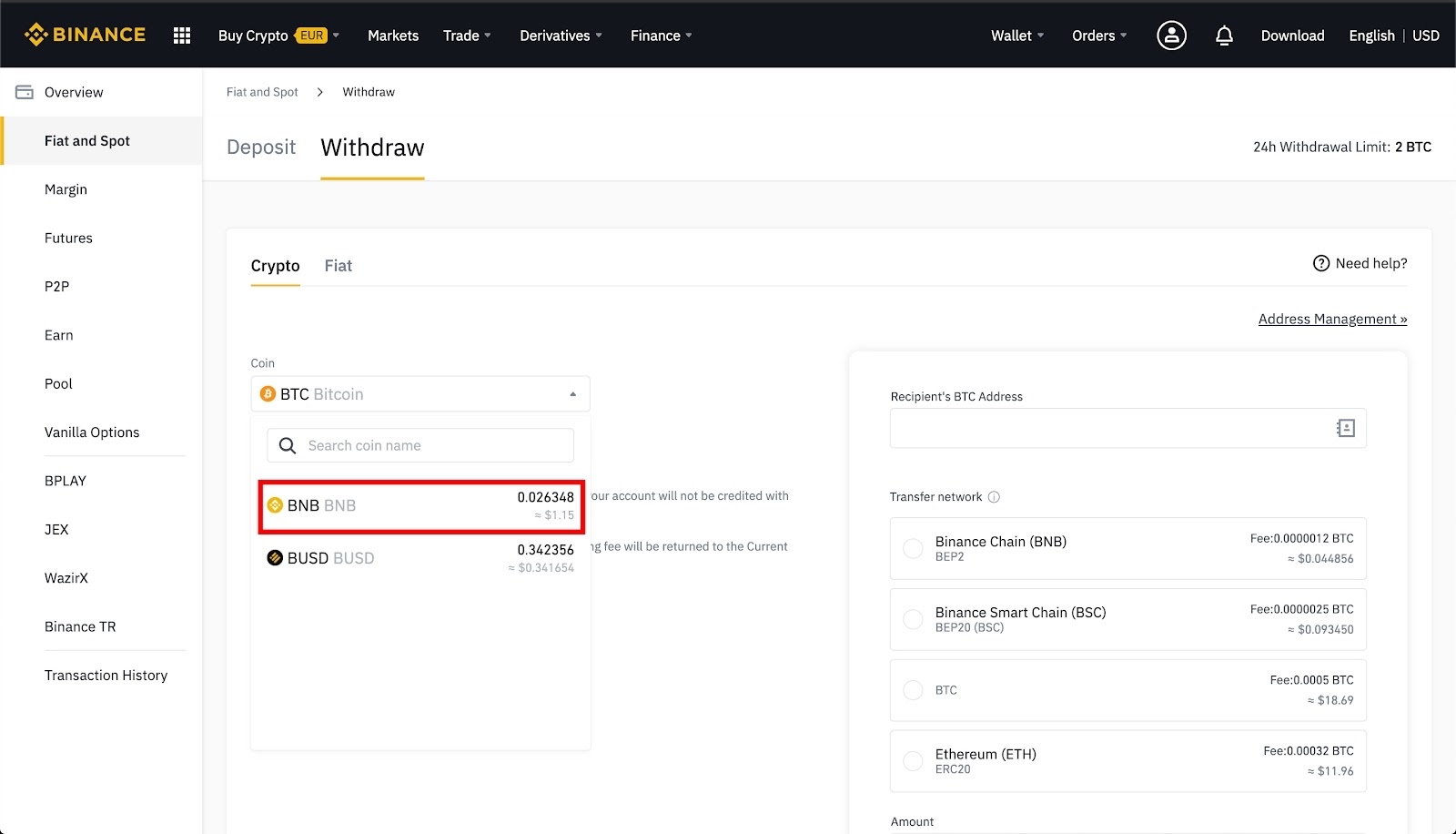Go to Transaction History in sidebar
1456x834 pixels.
pyautogui.click(x=106, y=676)
